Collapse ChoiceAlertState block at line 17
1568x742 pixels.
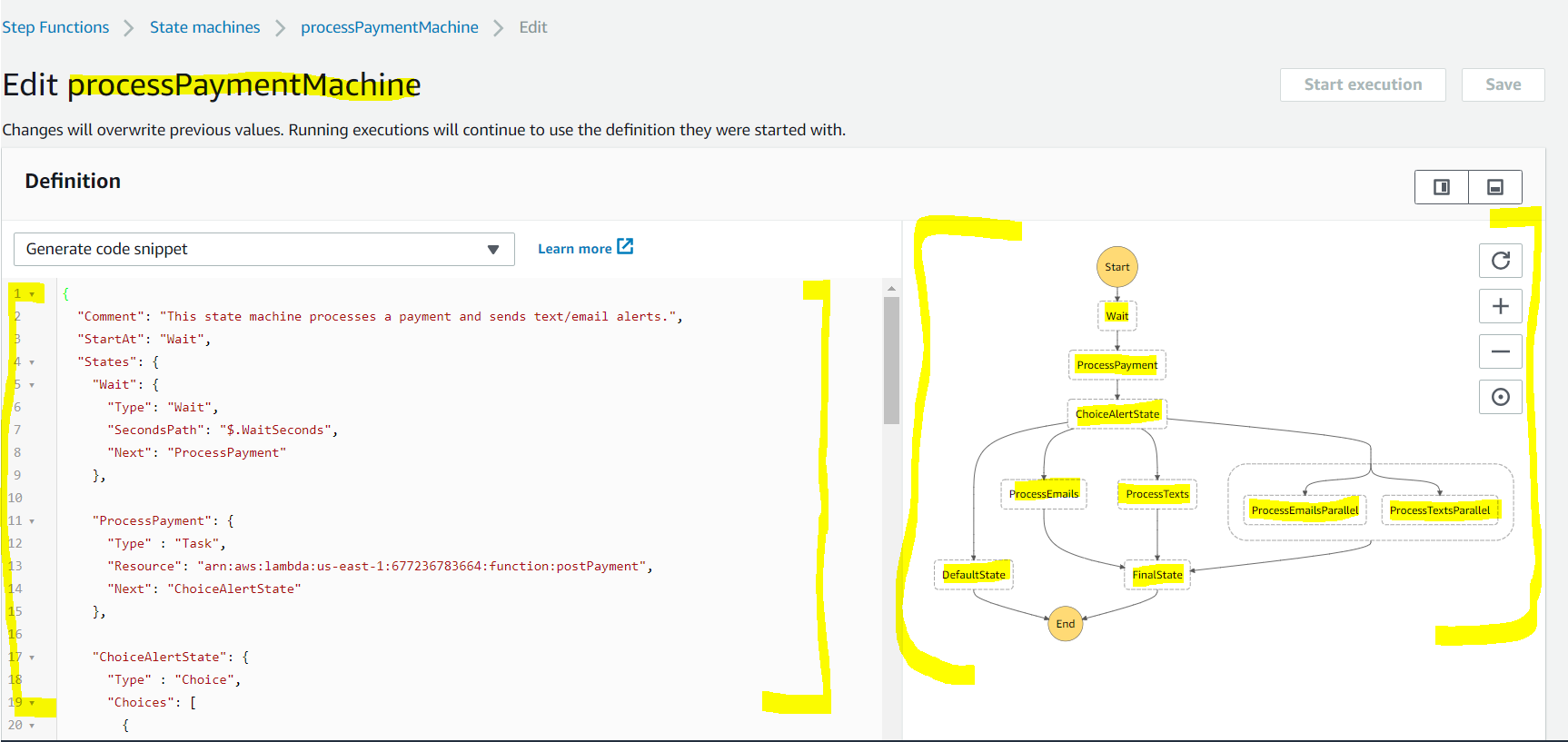pyautogui.click(x=32, y=658)
